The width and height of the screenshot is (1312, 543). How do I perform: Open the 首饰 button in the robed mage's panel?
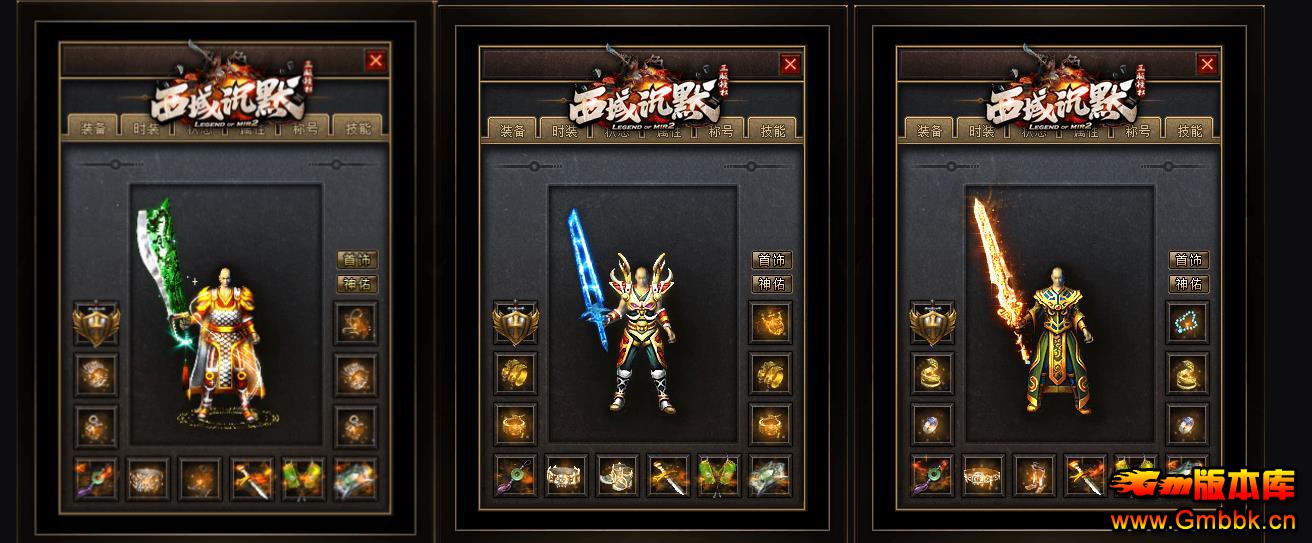[x=1189, y=259]
